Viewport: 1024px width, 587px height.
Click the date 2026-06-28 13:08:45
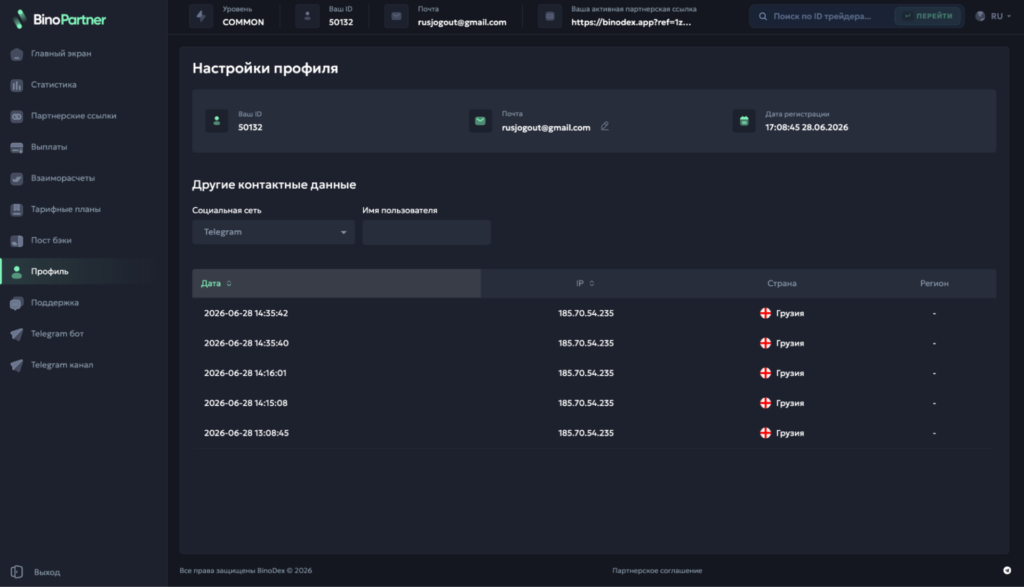(246, 434)
